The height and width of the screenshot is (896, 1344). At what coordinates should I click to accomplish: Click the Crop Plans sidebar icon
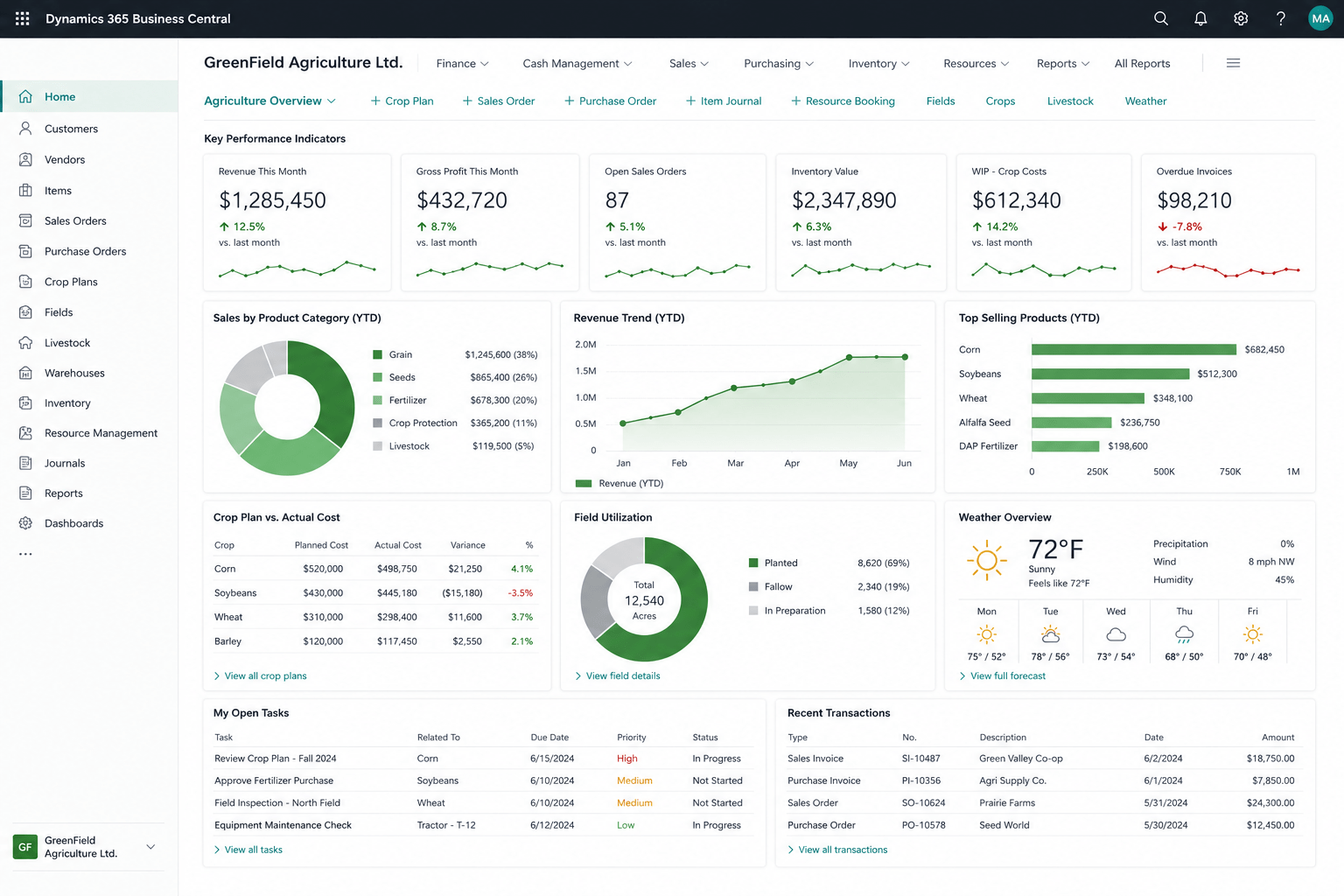click(25, 282)
